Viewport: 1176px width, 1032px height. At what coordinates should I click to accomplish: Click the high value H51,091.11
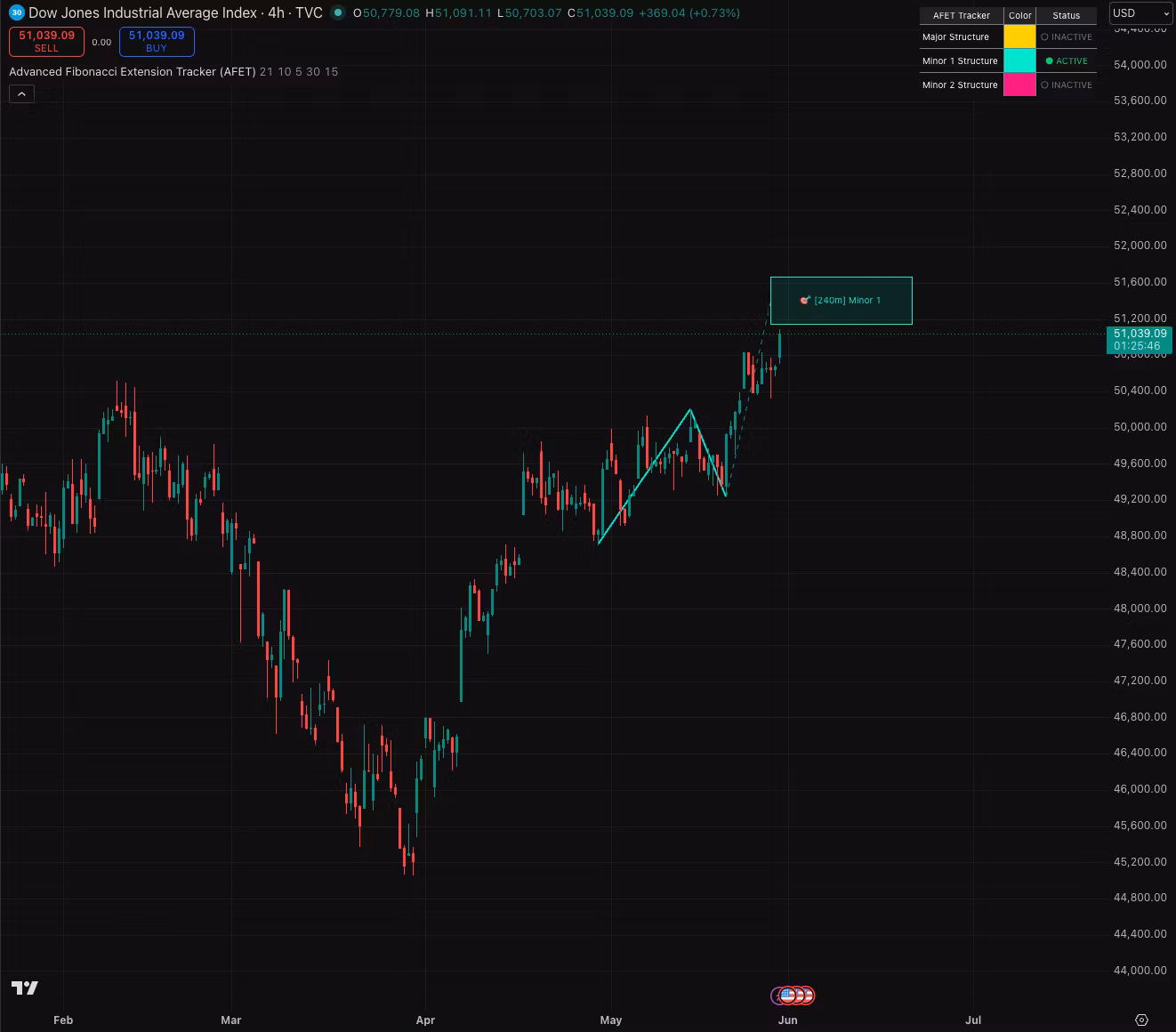pyautogui.click(x=458, y=13)
